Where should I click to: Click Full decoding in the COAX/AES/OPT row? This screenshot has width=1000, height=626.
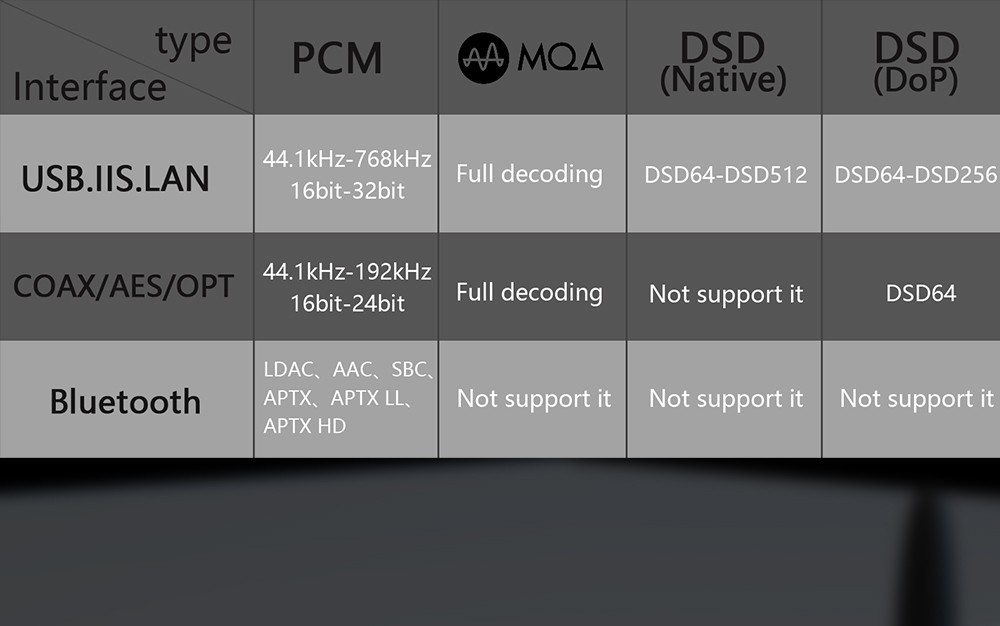[x=529, y=293]
